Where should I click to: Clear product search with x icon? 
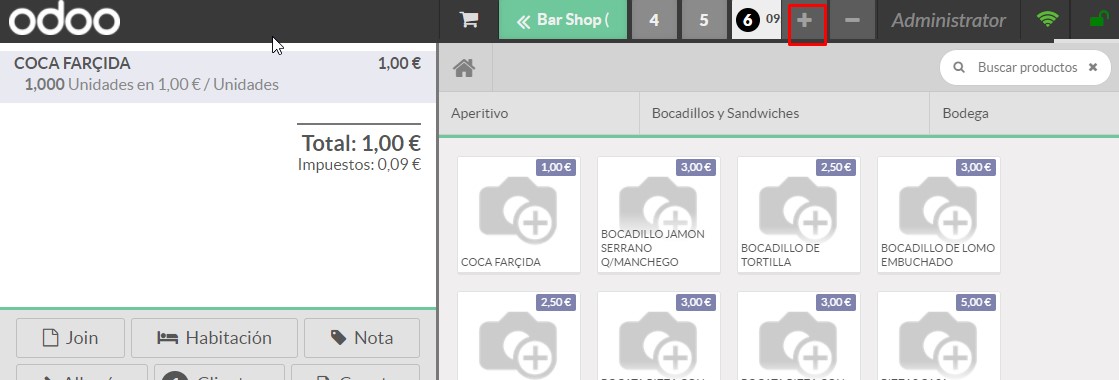[x=1093, y=67]
